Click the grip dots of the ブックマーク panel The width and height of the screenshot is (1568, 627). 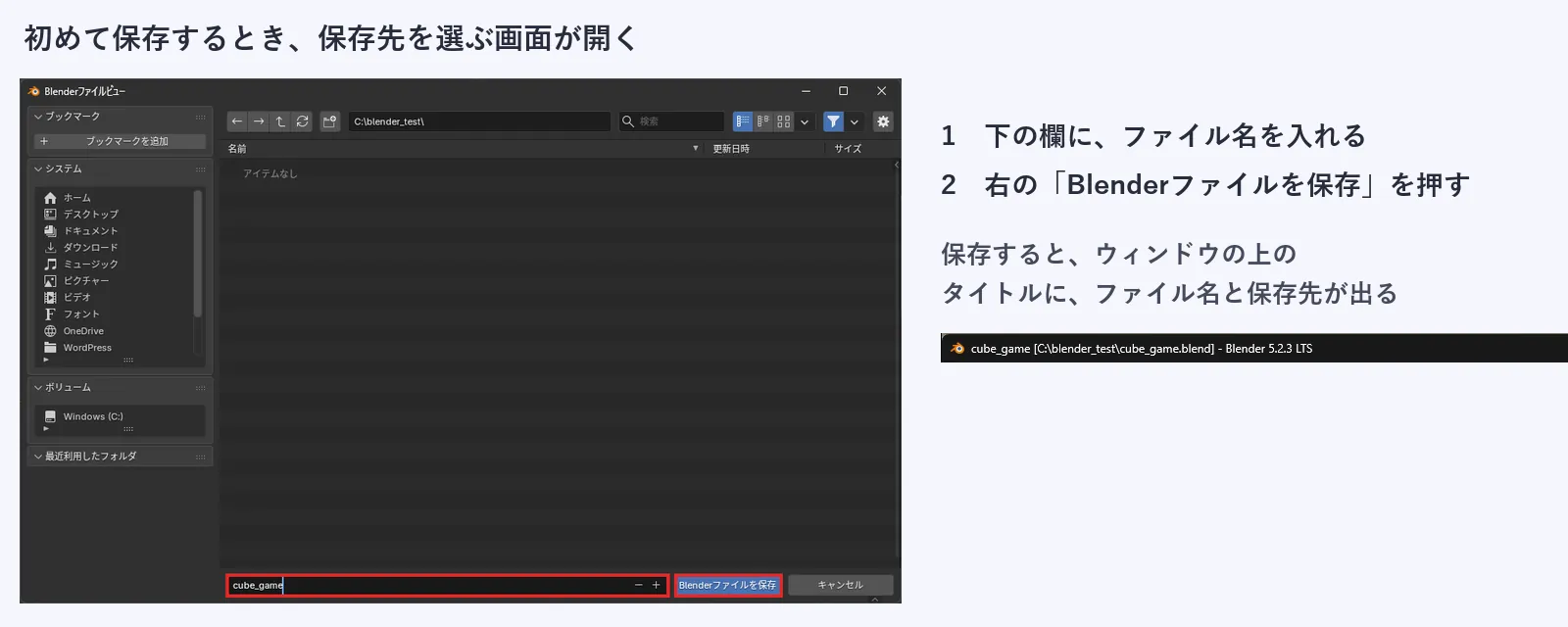[200, 117]
